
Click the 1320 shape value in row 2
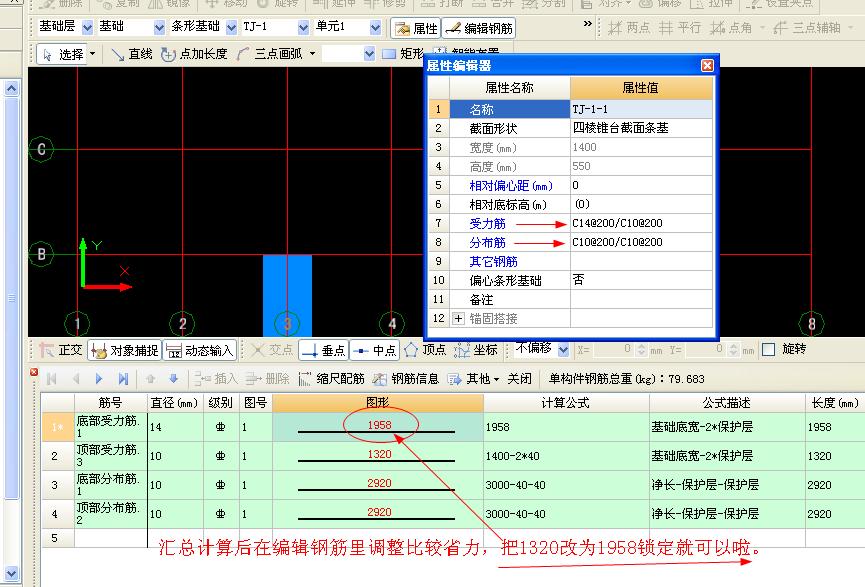[x=380, y=454]
